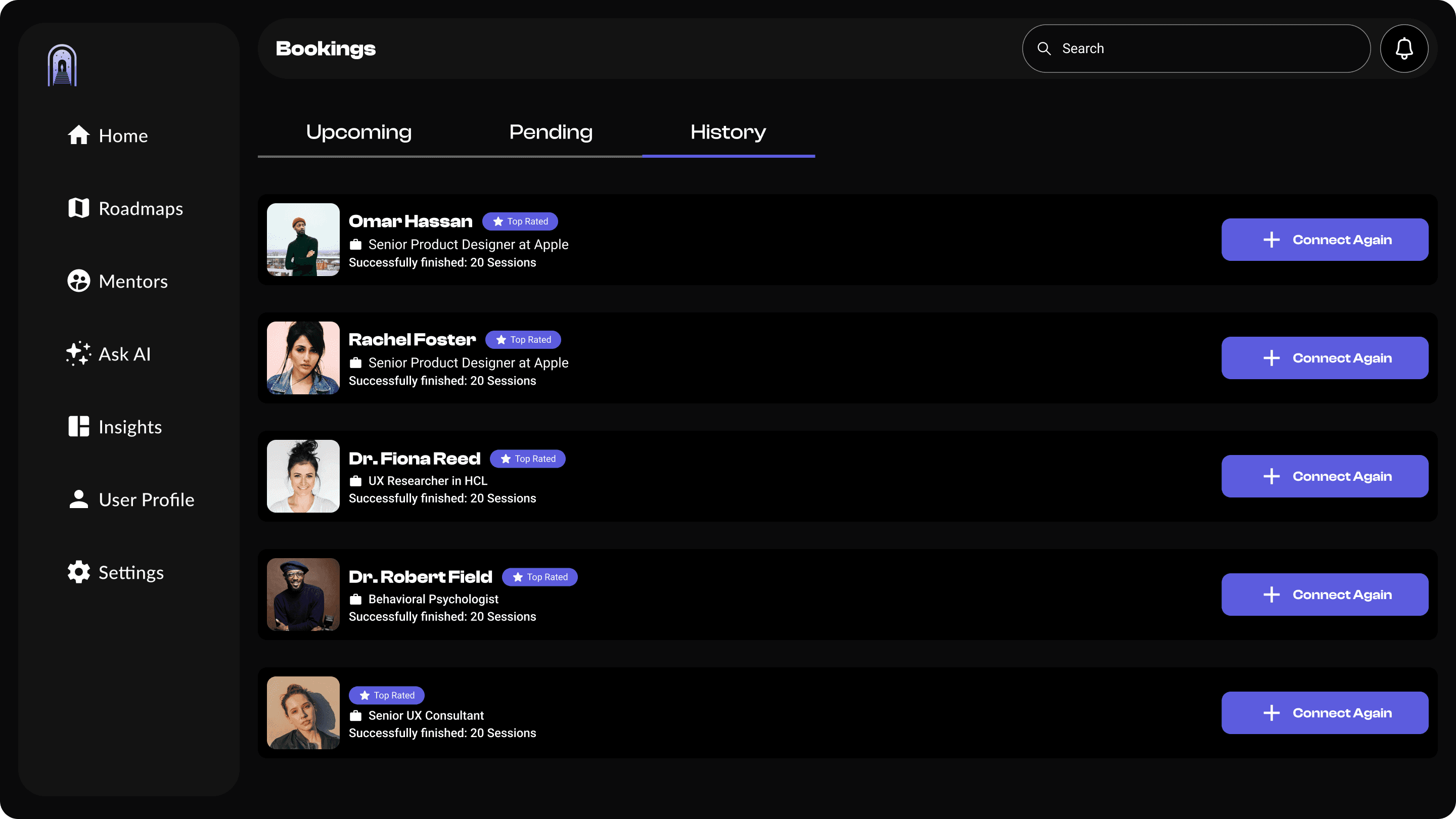Click the Settings gear icon
1456x819 pixels.
(x=78, y=572)
